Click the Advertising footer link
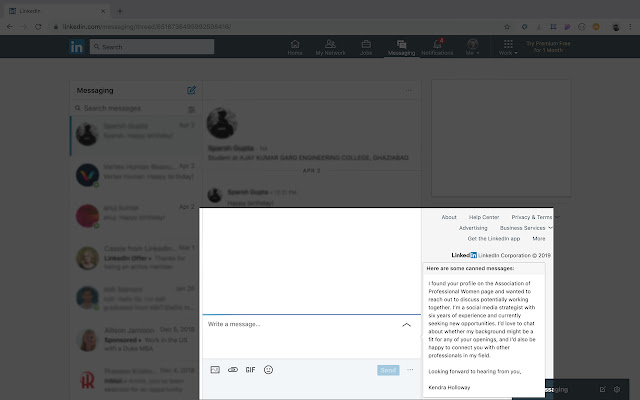This screenshot has width=640, height=400. pyautogui.click(x=473, y=228)
